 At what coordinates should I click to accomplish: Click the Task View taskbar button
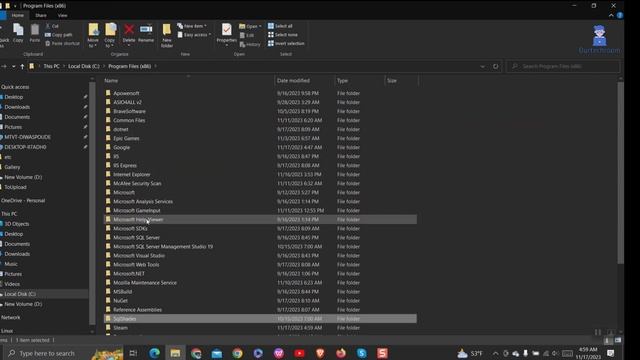pos(133,353)
